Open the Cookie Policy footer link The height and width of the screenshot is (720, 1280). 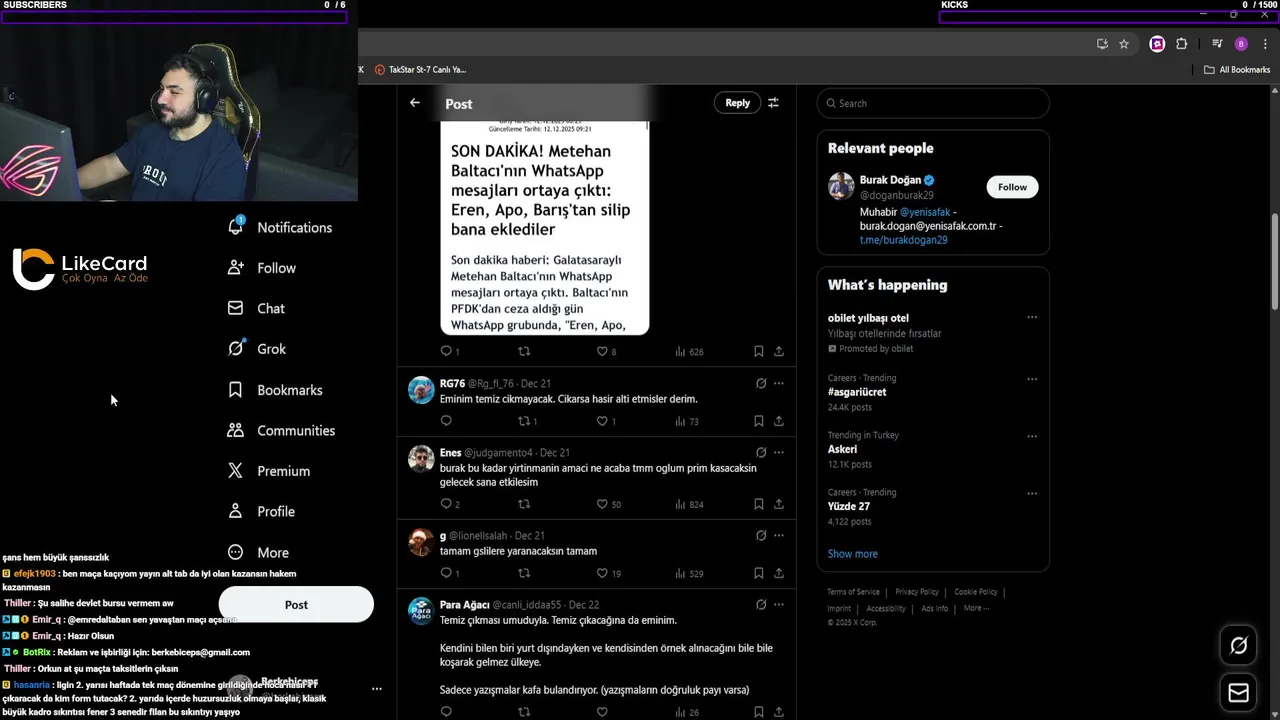pos(976,592)
